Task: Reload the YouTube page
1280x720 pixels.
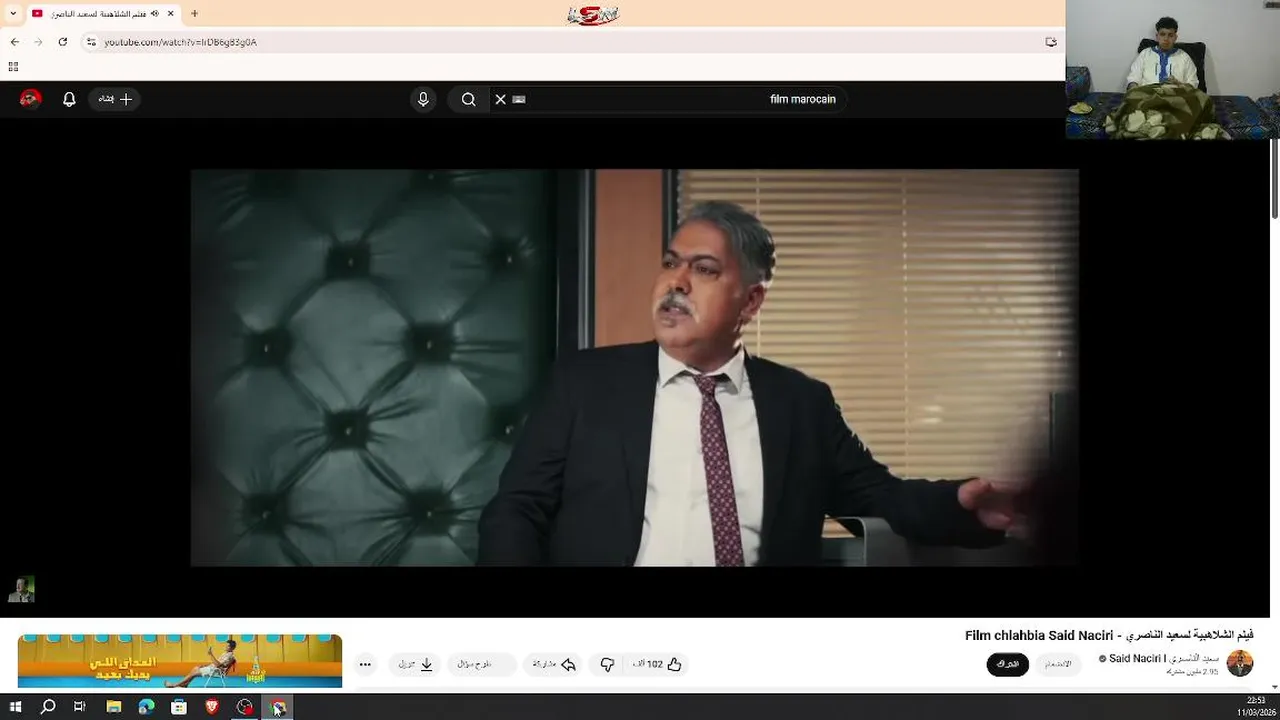Action: (x=62, y=42)
